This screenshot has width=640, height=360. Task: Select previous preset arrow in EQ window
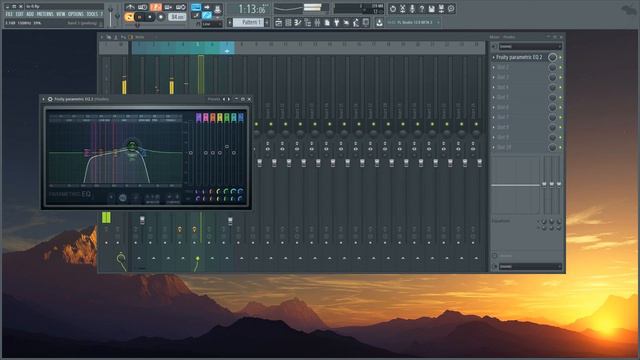pyautogui.click(x=224, y=99)
